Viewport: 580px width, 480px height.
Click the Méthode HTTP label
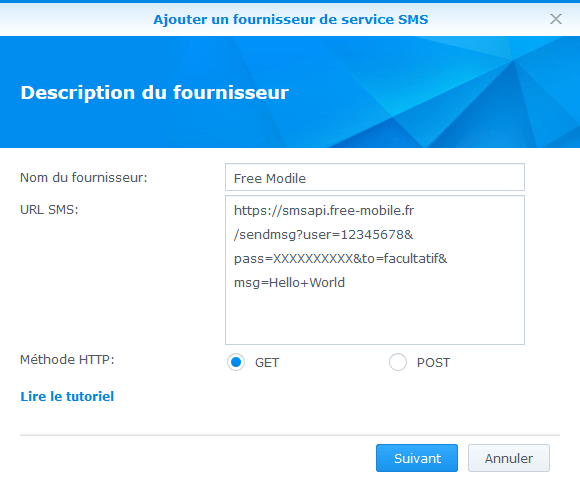[x=67, y=359]
